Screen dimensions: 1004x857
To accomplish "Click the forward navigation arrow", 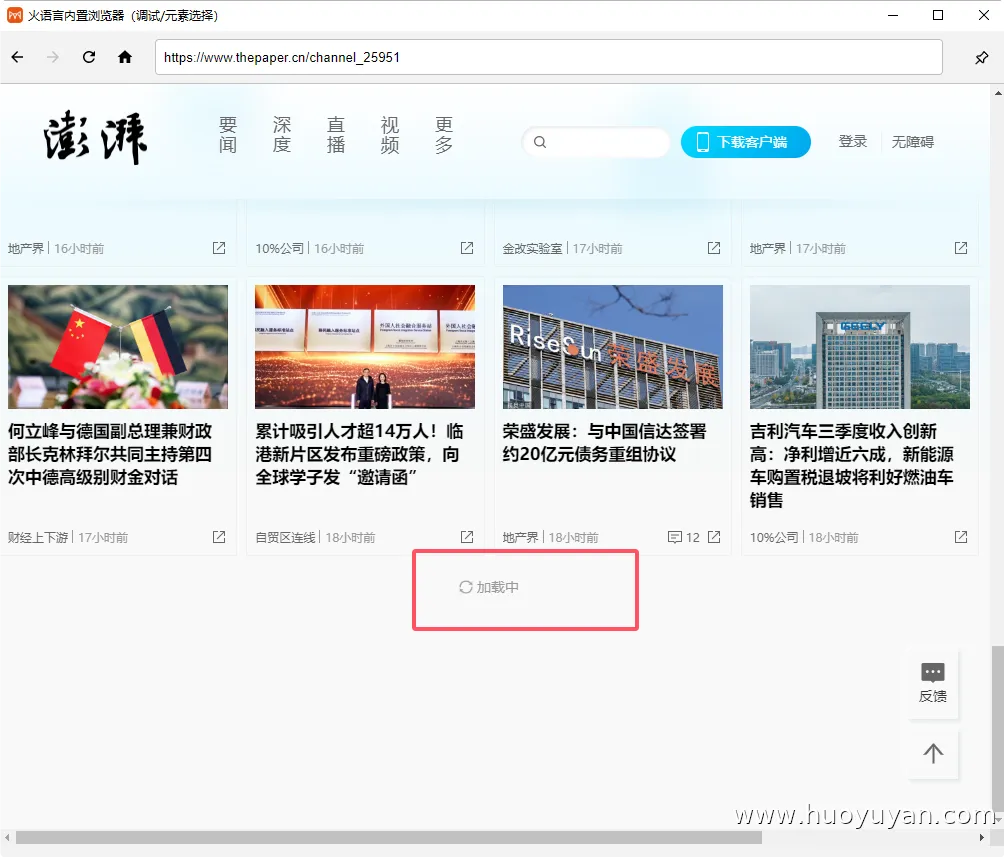I will click(x=53, y=57).
